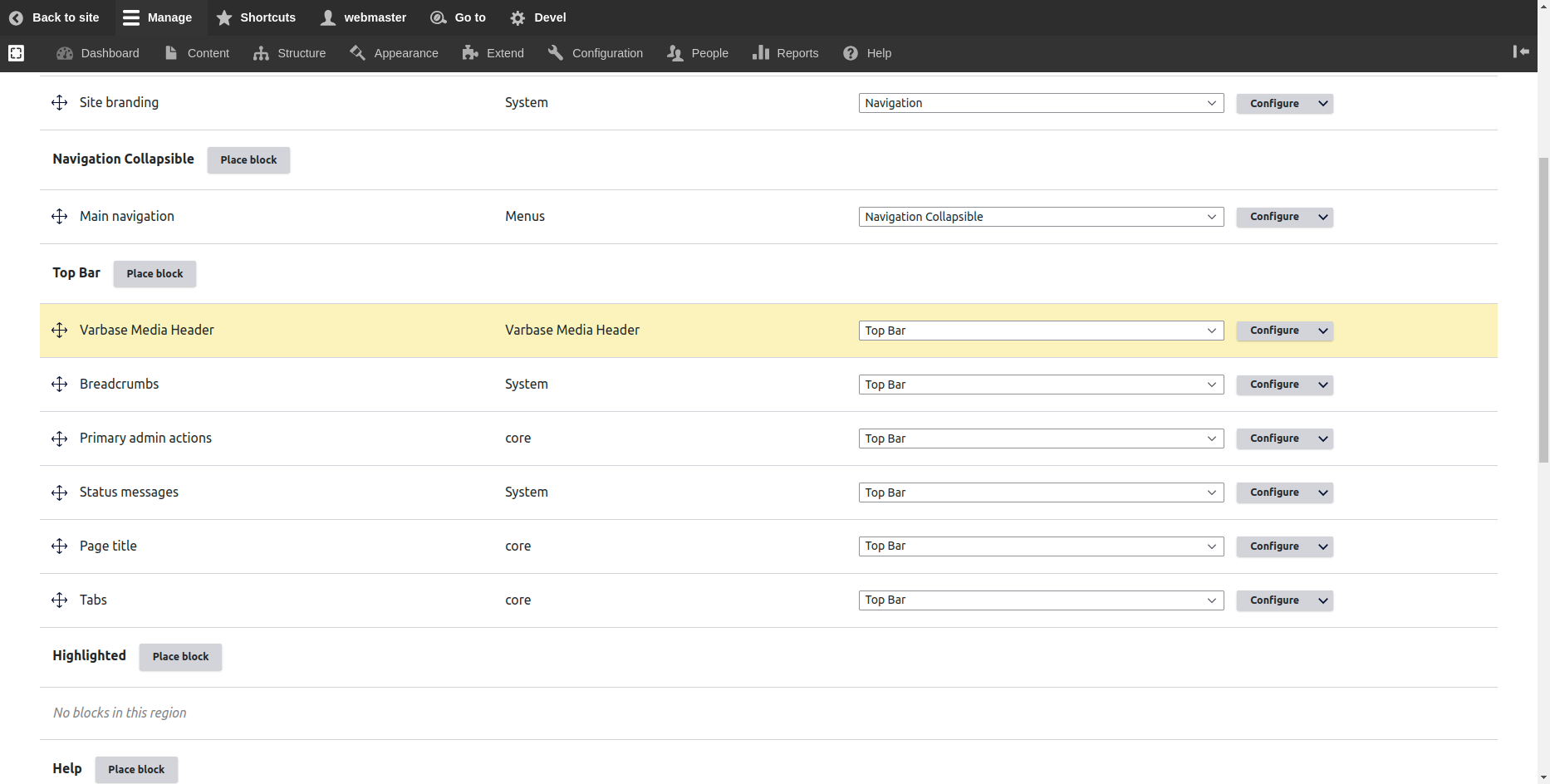Click the Main navigation move handle icon
This screenshot has width=1550, height=784.
(x=59, y=217)
